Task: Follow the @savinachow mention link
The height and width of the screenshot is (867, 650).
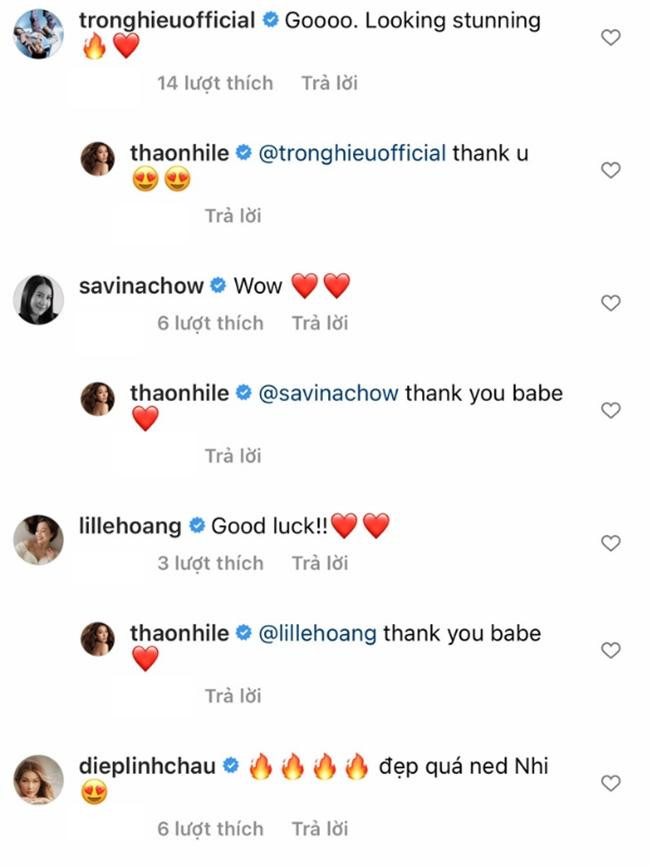Action: pyautogui.click(x=330, y=394)
